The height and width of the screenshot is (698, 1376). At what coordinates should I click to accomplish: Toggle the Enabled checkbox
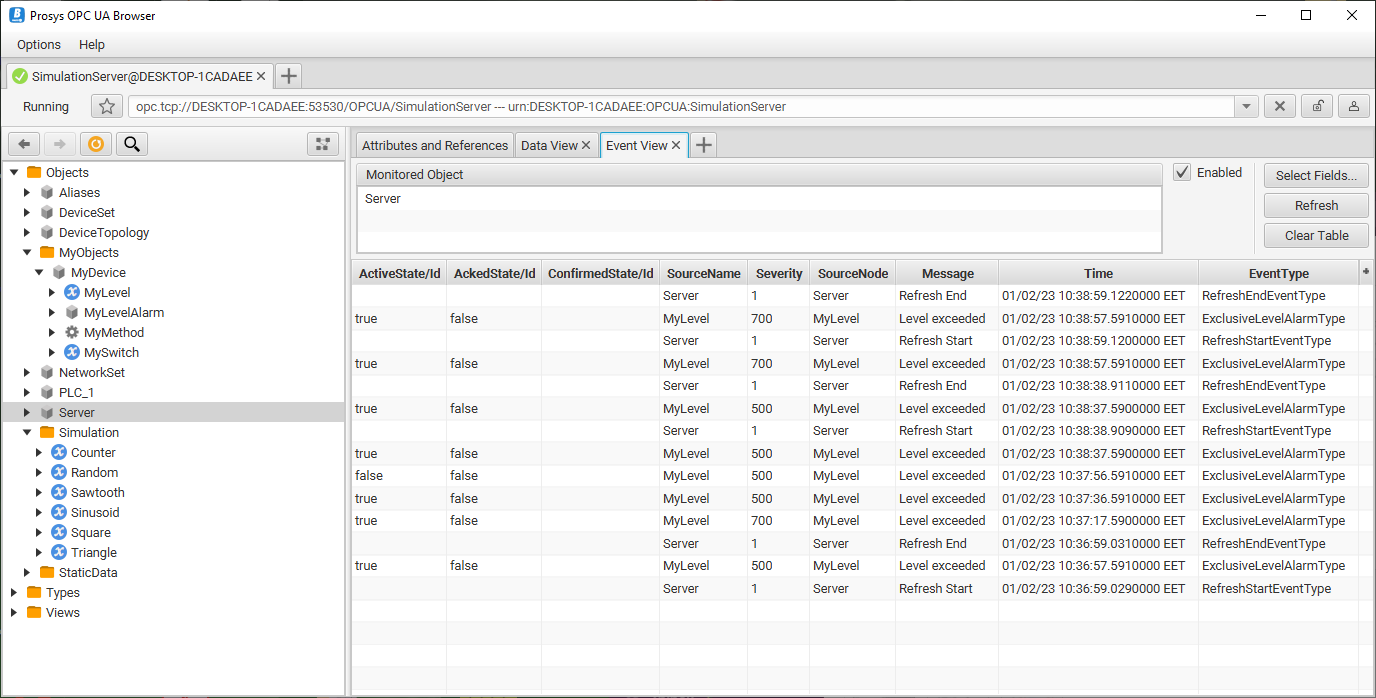1182,172
